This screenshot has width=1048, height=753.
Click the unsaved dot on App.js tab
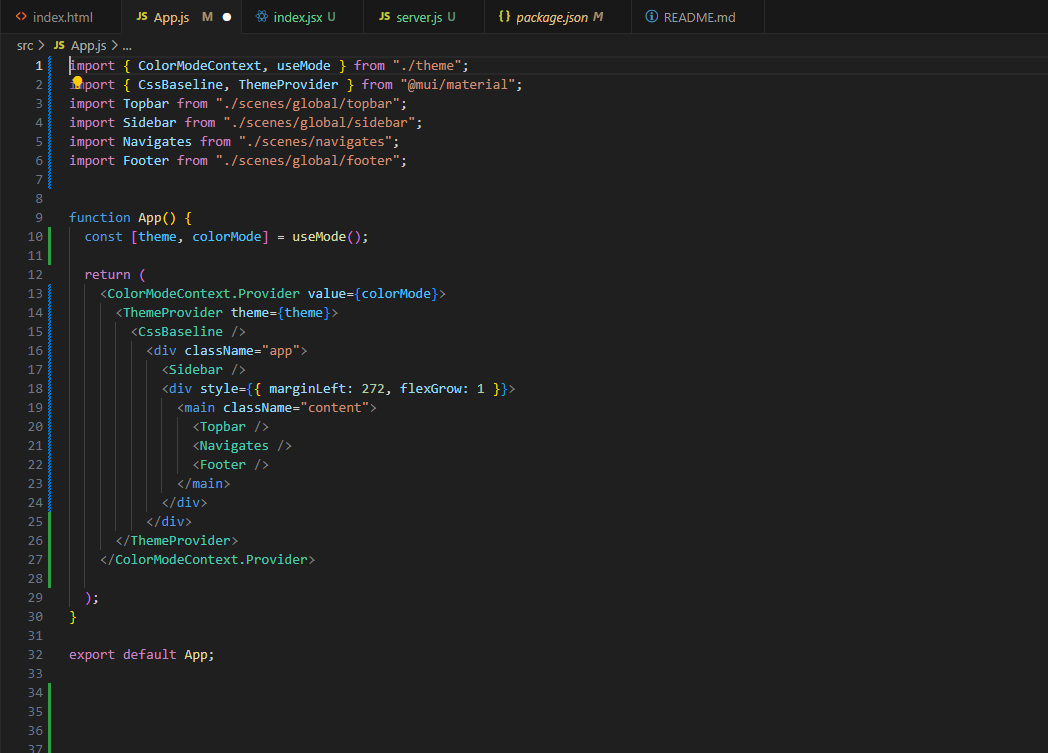(x=227, y=17)
